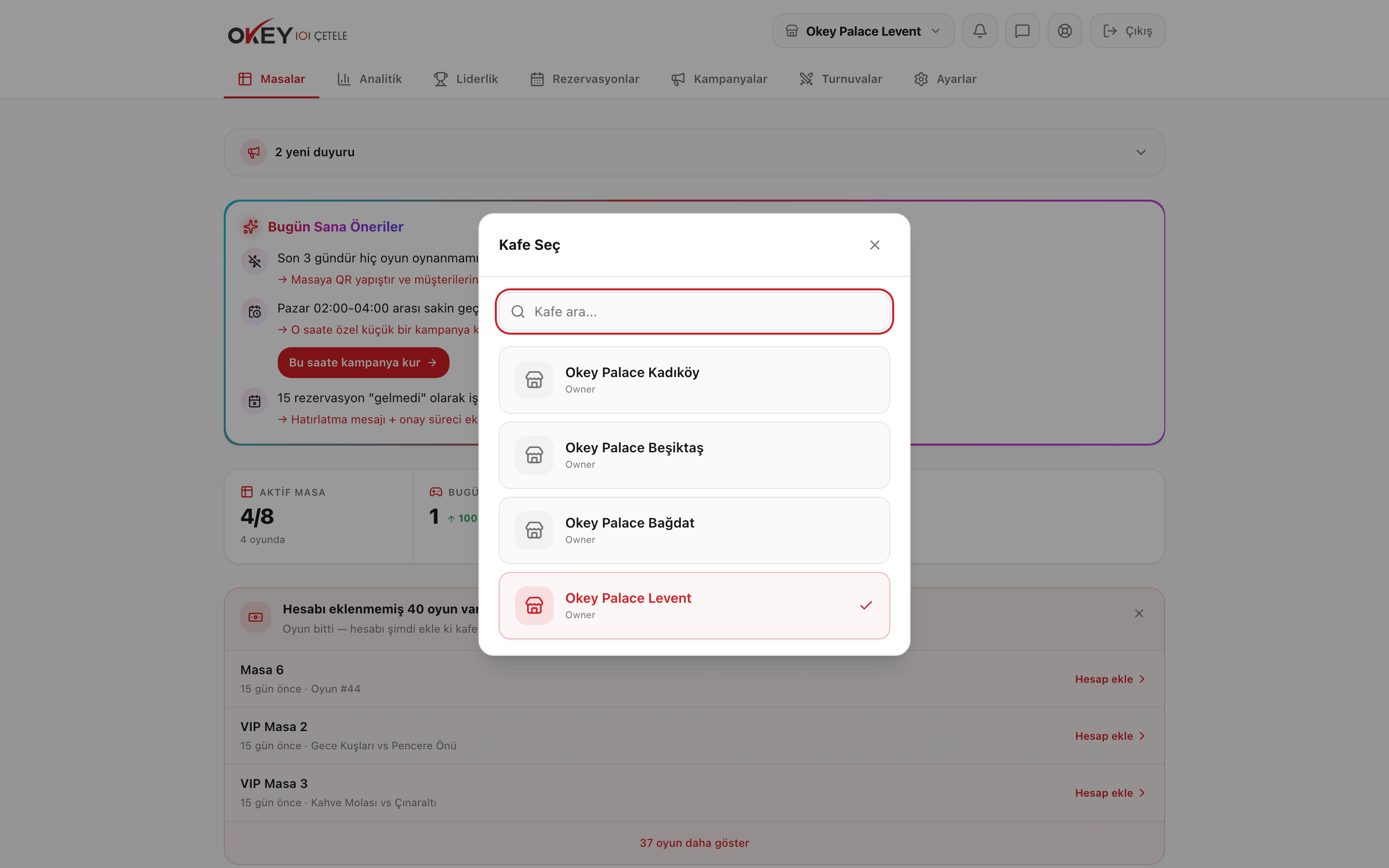This screenshot has width=1389, height=868.
Task: Open the Okey Palace Levent cafe dropdown
Action: pyautogui.click(x=863, y=31)
